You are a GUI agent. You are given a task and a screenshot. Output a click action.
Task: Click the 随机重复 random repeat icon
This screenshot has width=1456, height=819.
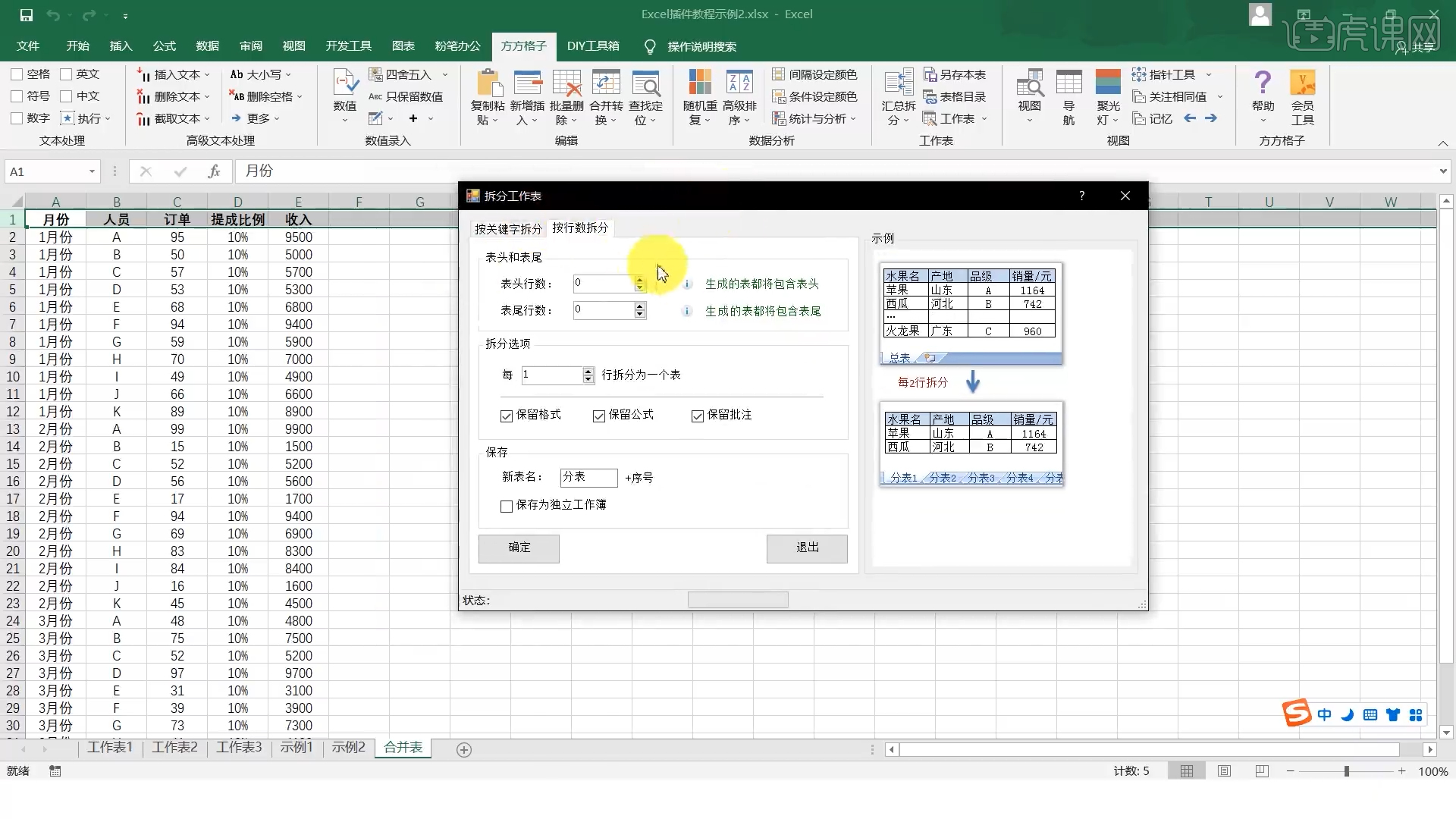pyautogui.click(x=700, y=83)
